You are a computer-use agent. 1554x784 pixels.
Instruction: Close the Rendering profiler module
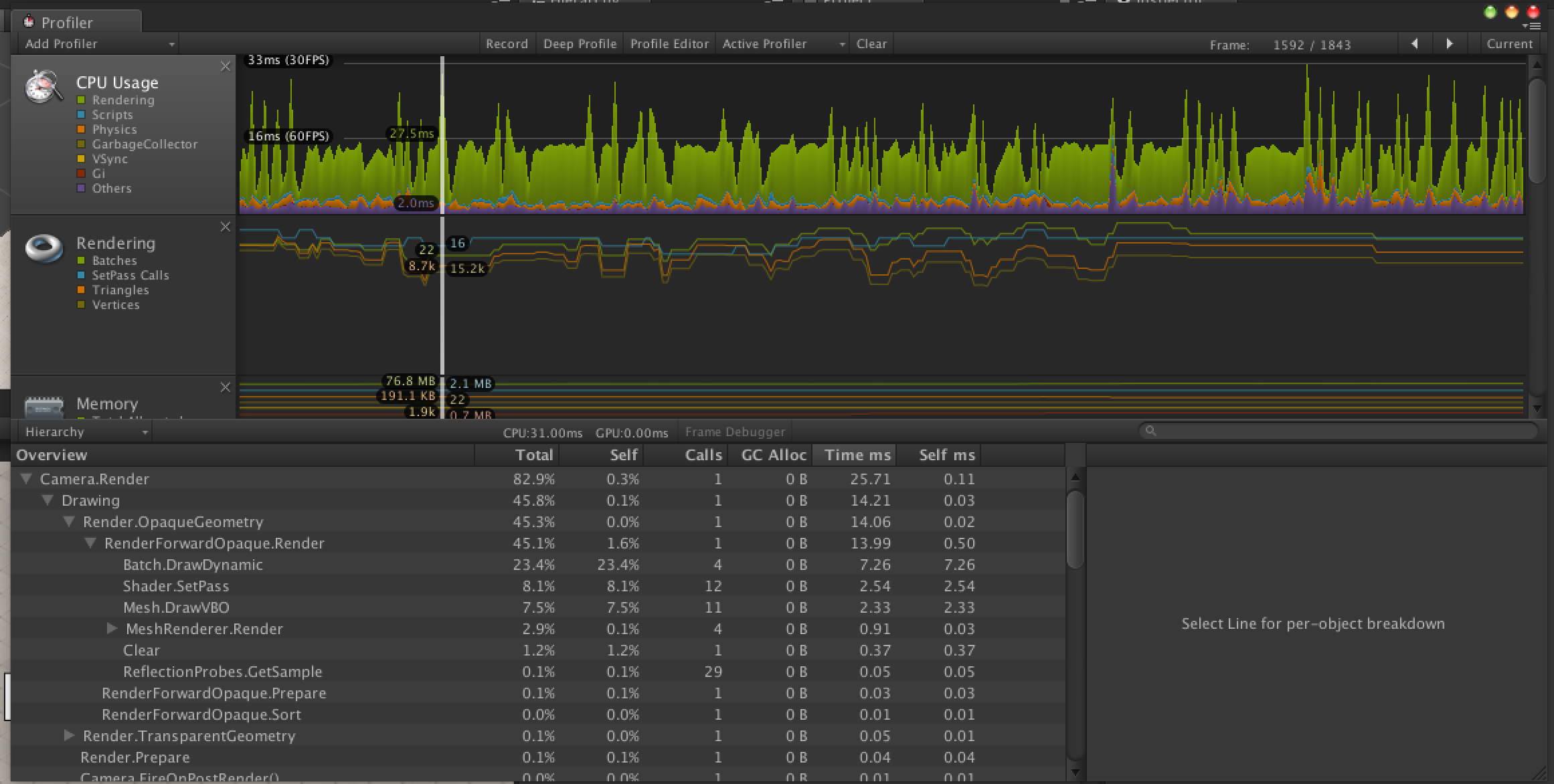tap(226, 227)
